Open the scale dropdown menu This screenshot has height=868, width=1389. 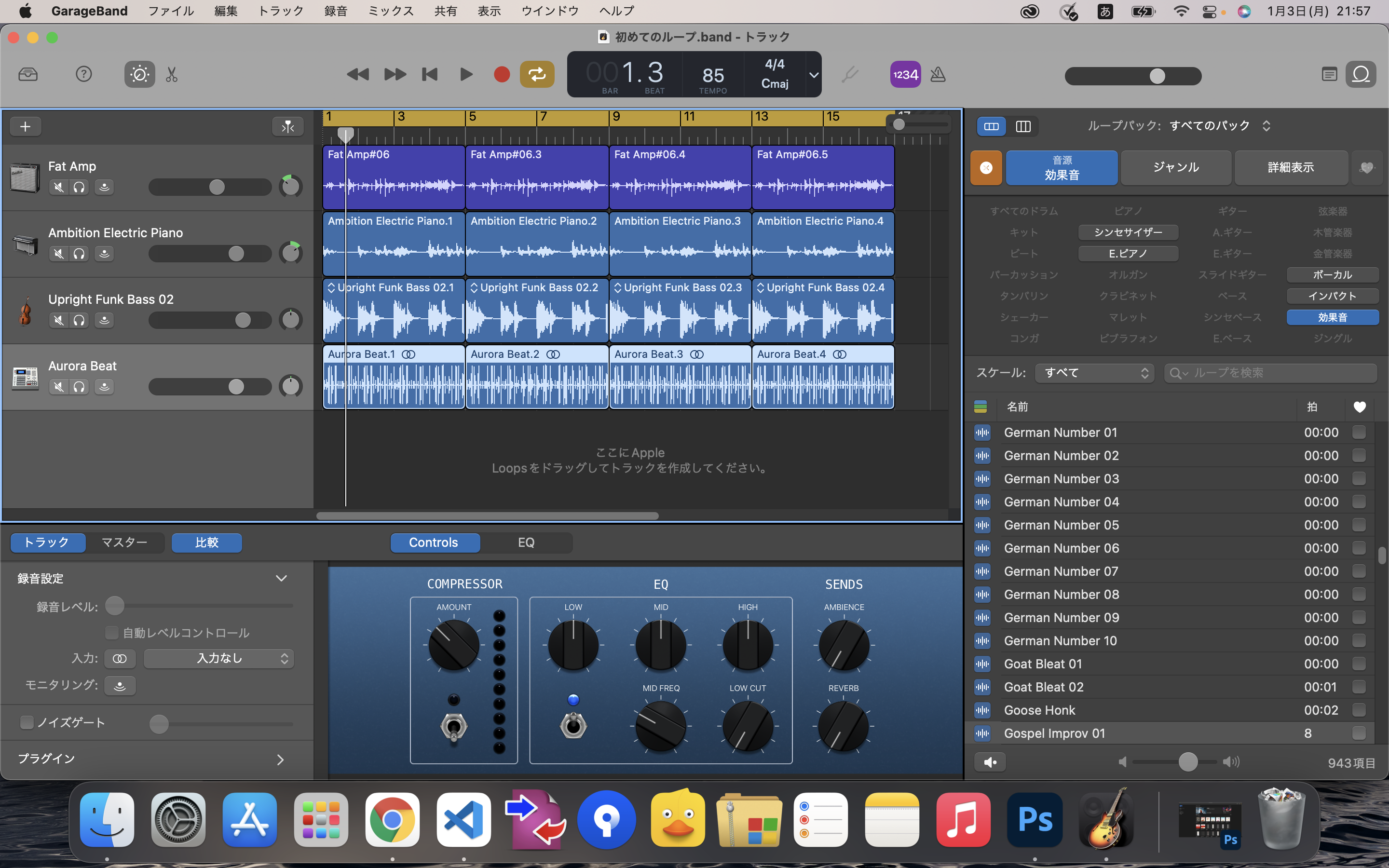pyautogui.click(x=1094, y=373)
